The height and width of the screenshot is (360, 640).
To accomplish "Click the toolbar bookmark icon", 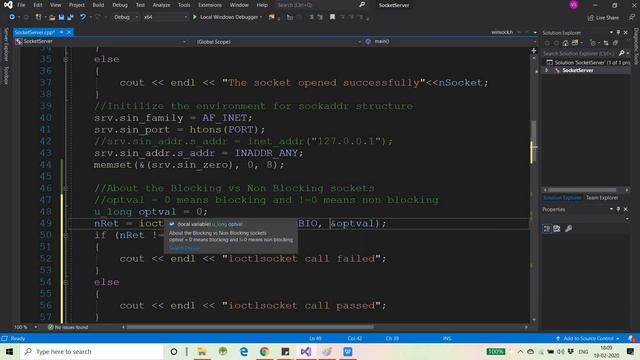I will tap(332, 17).
